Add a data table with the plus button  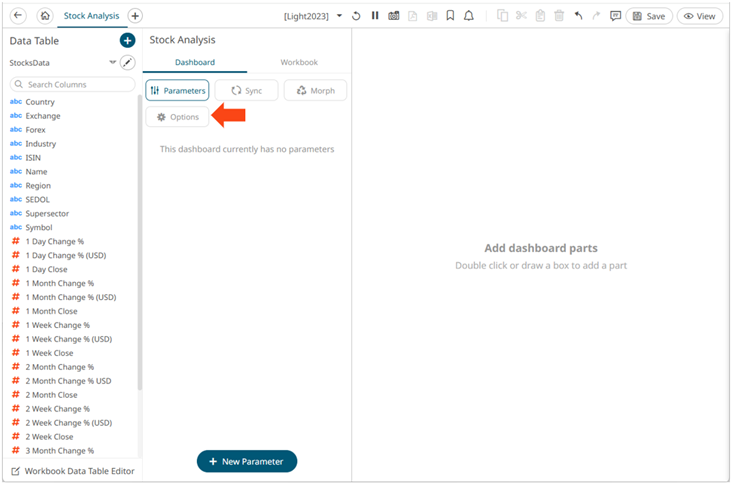coord(127,41)
